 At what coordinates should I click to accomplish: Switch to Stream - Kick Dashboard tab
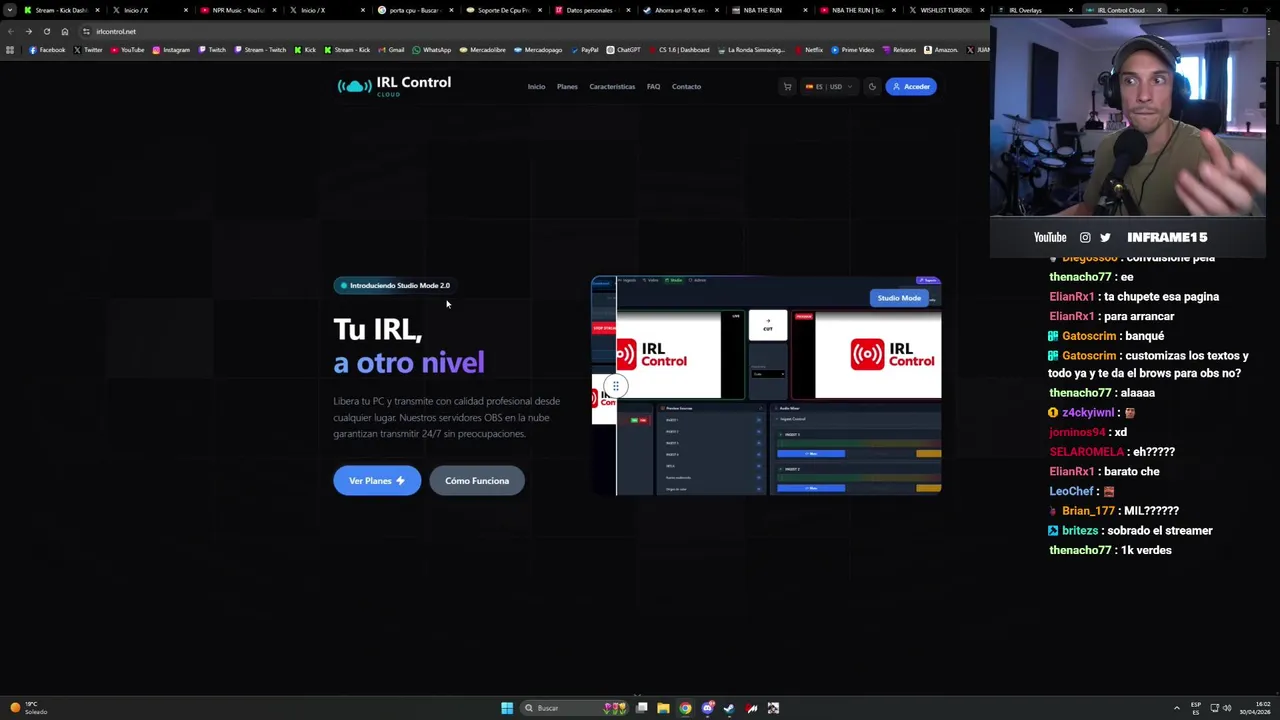coord(60,10)
